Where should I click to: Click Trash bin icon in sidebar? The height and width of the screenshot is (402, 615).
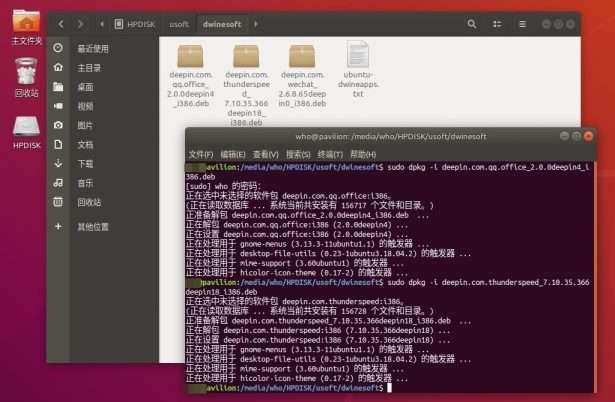pyautogui.click(x=58, y=202)
